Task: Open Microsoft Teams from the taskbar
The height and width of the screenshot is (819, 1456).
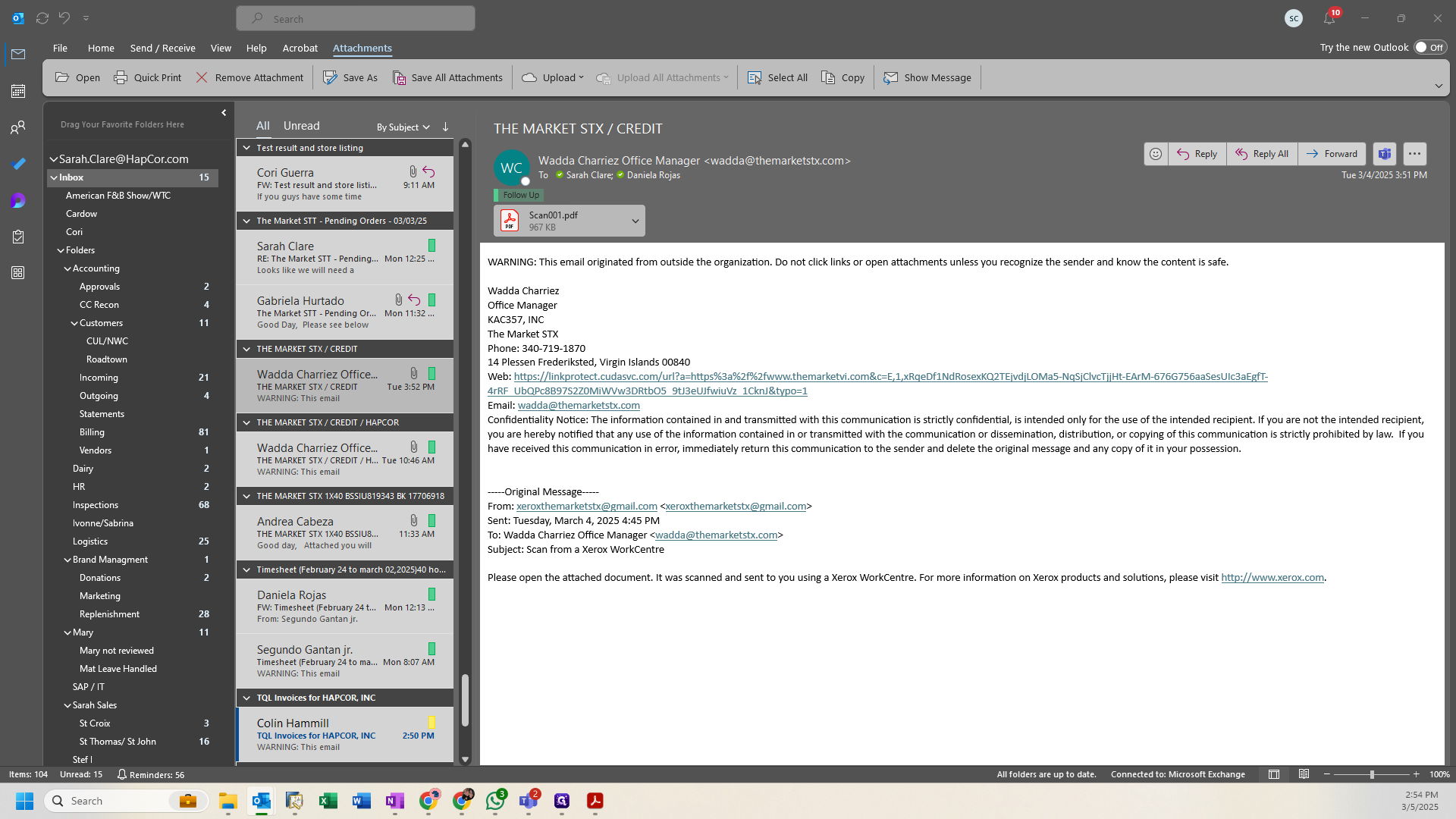Action: point(529,801)
